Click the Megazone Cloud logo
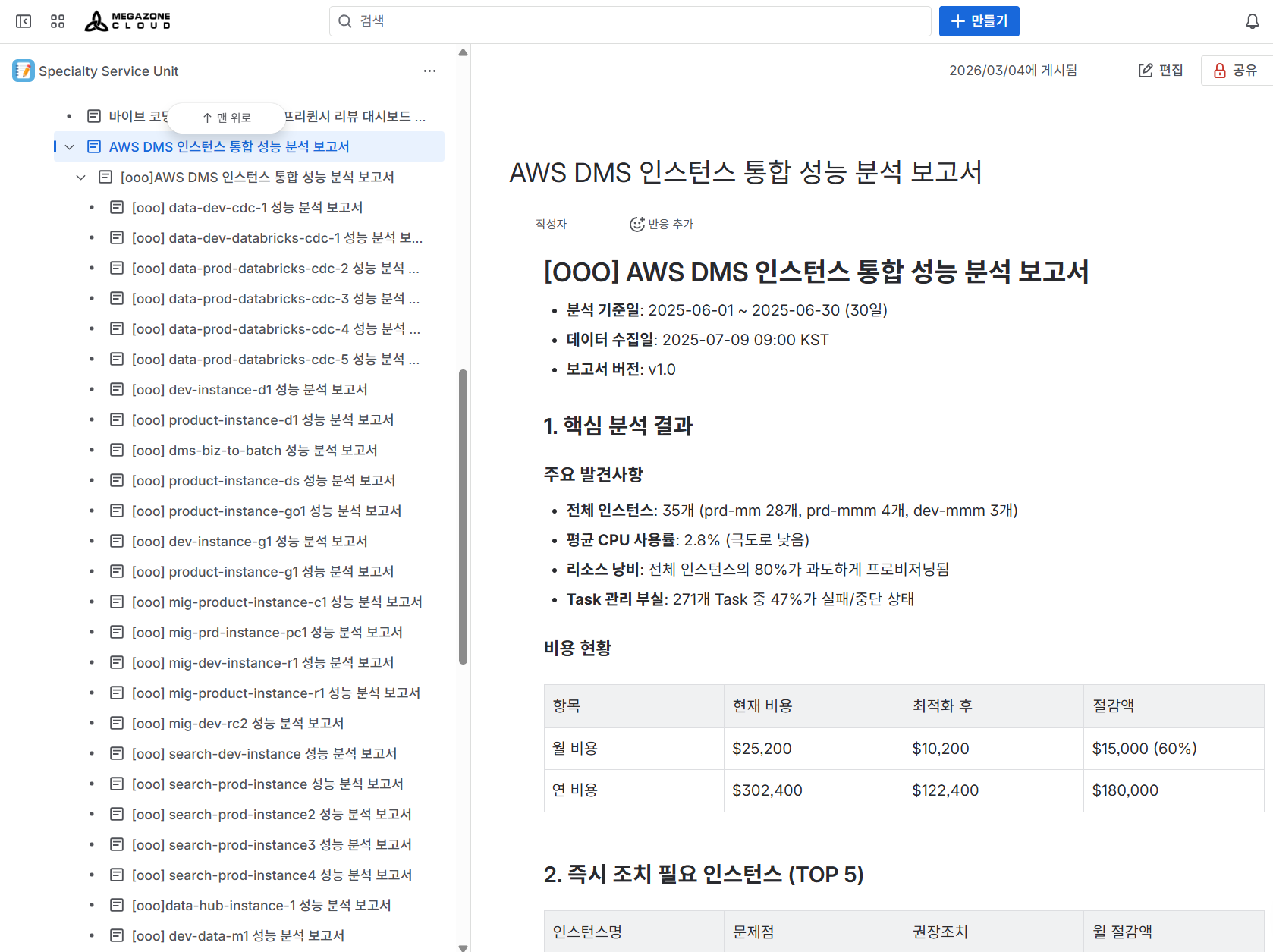 pyautogui.click(x=127, y=21)
